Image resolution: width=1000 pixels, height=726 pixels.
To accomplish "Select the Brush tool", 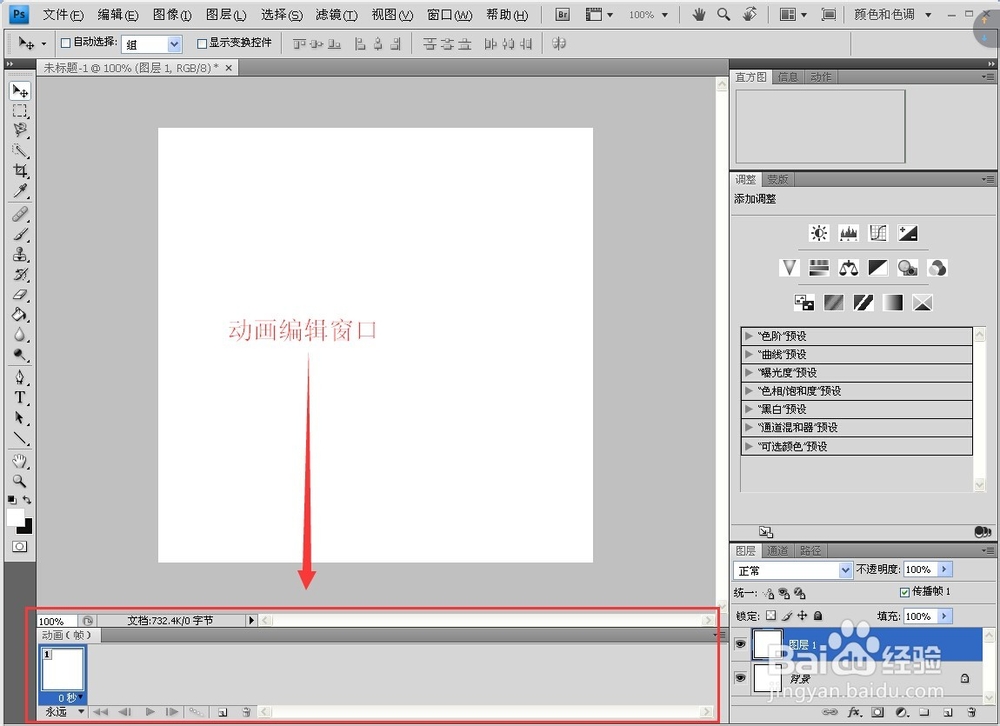I will pos(20,234).
